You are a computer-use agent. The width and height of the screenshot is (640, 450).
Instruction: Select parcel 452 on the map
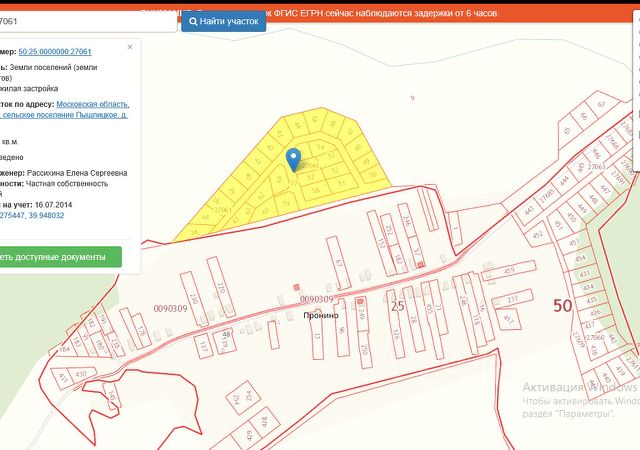tap(538, 237)
